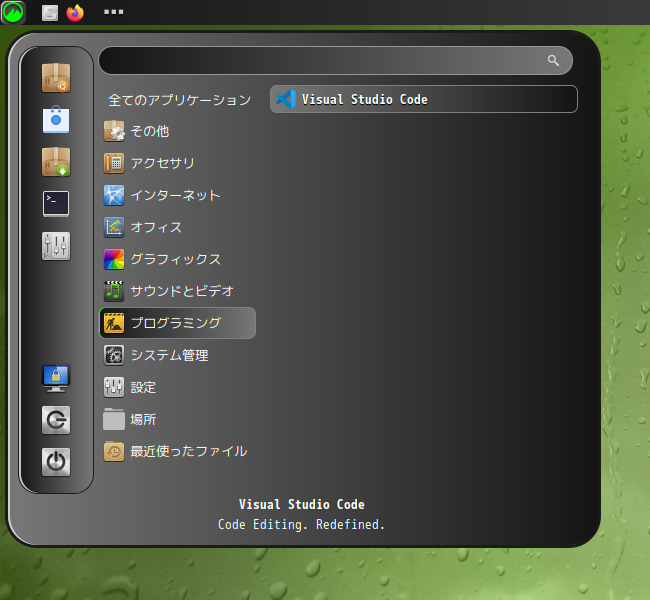Open system settings mixer icon in sidebar
The width and height of the screenshot is (650, 600).
pyautogui.click(x=56, y=246)
